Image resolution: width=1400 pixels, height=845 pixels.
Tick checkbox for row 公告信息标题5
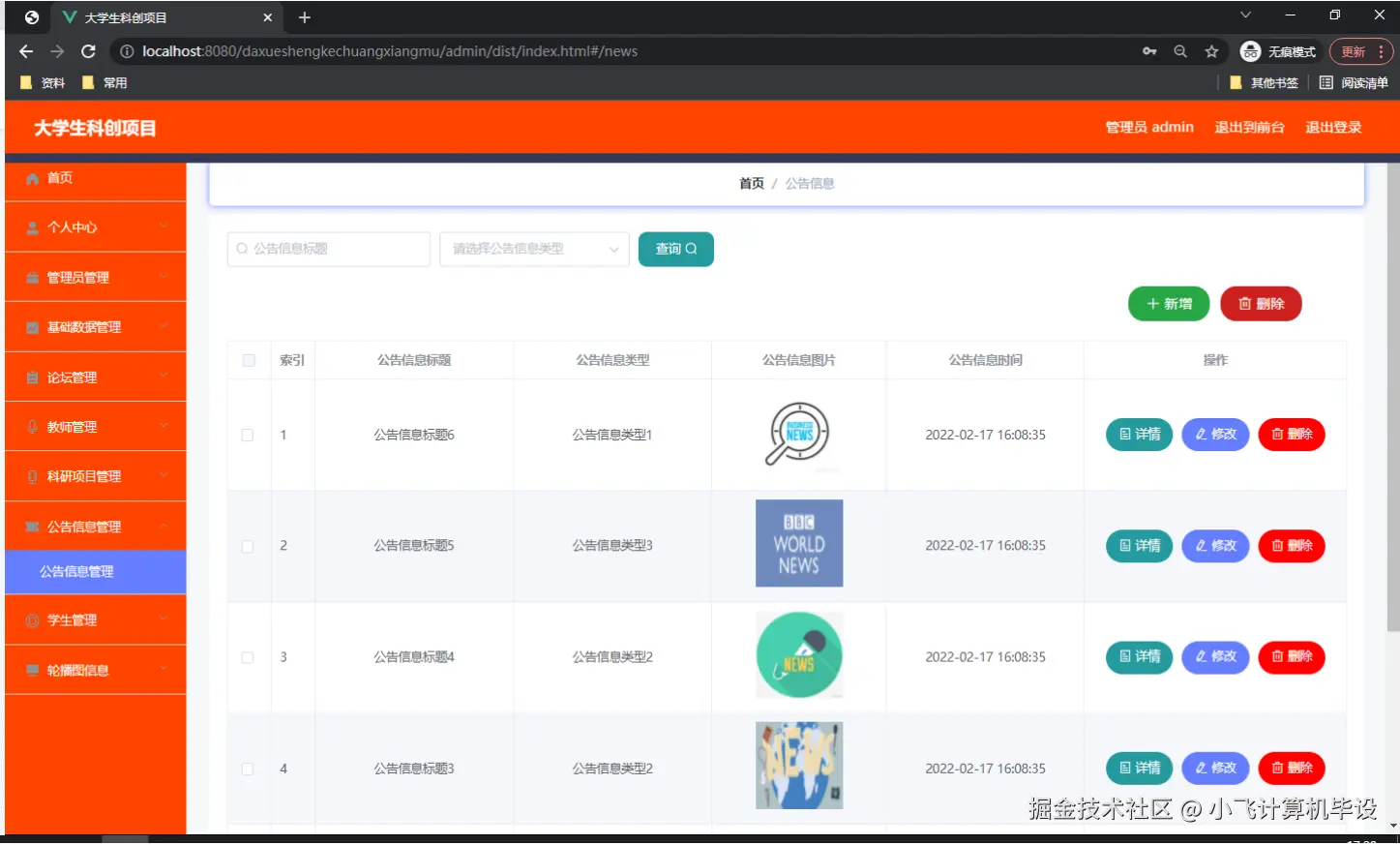click(248, 546)
